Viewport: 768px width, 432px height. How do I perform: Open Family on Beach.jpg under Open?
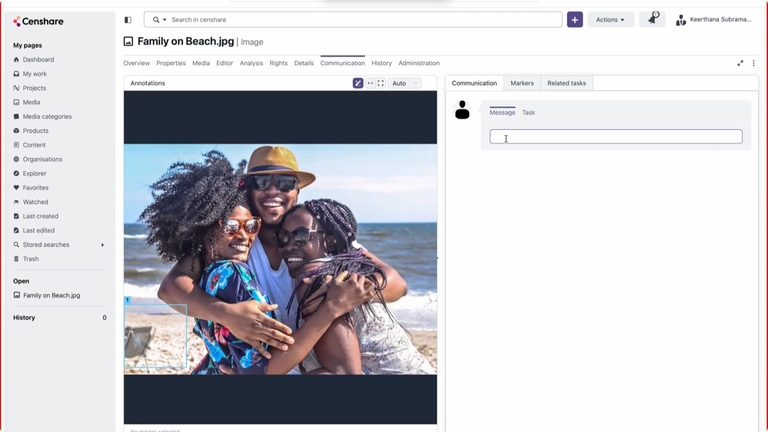coord(51,295)
